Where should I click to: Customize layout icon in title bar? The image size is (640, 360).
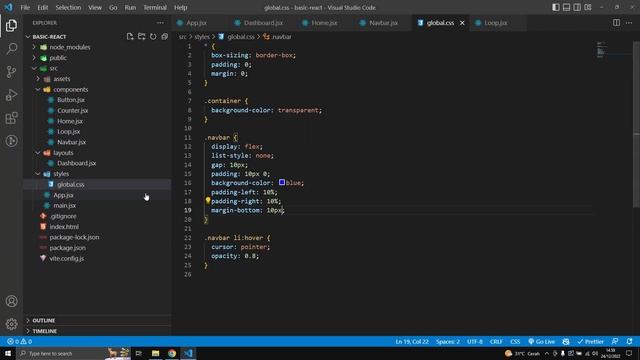588,7
